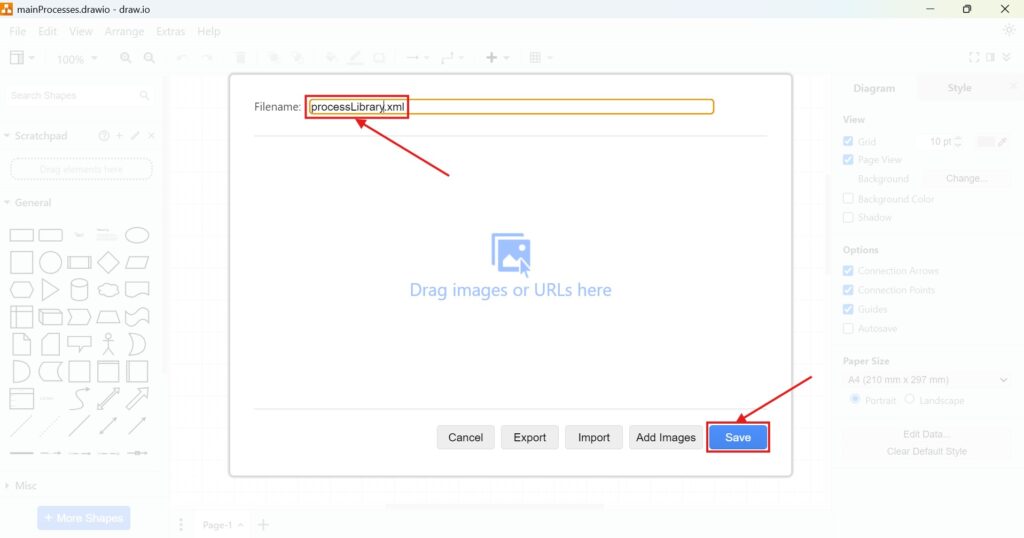Image resolution: width=1024 pixels, height=538 pixels.
Task: Open the Arrange menu
Action: click(124, 32)
